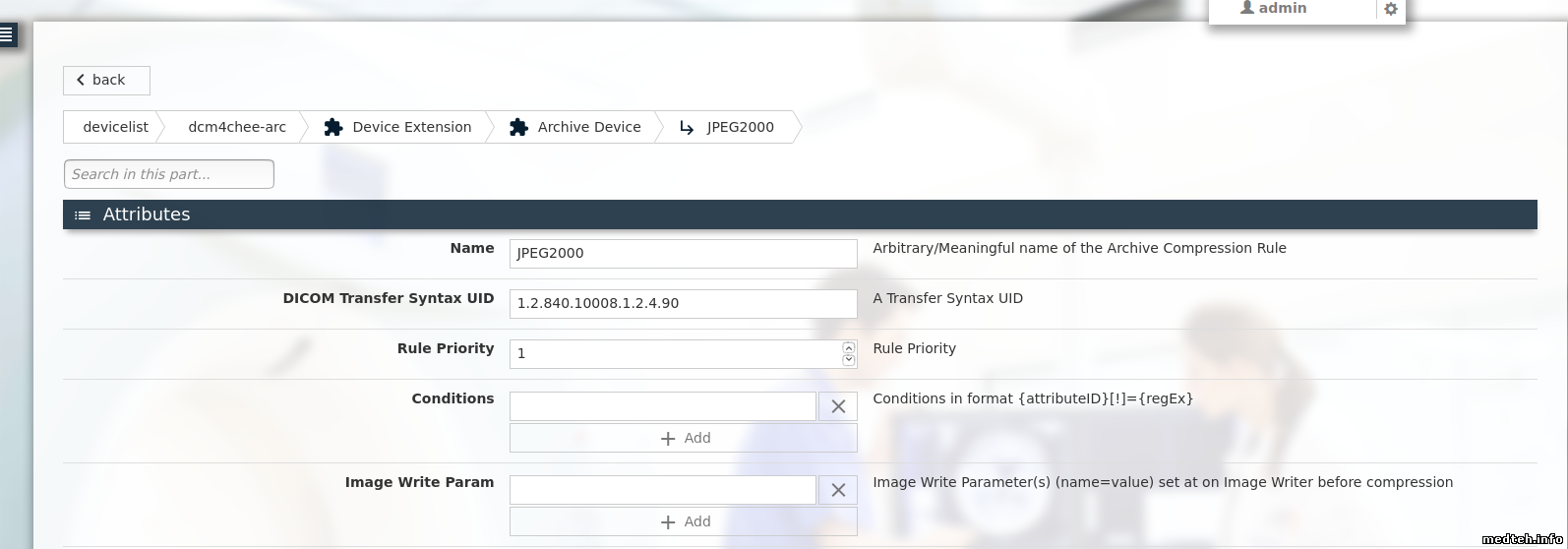Decrease Rule Priority with down arrow
This screenshot has height=549, width=1568.
tap(849, 360)
